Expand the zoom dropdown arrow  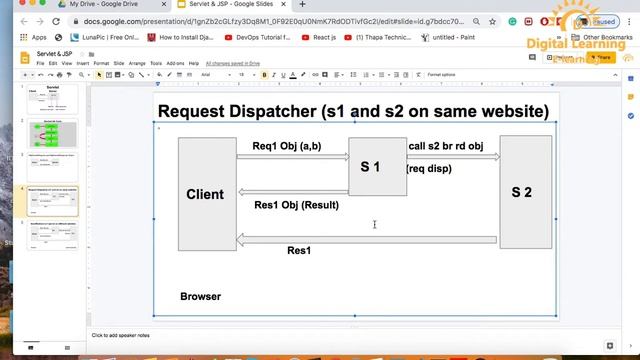88,75
